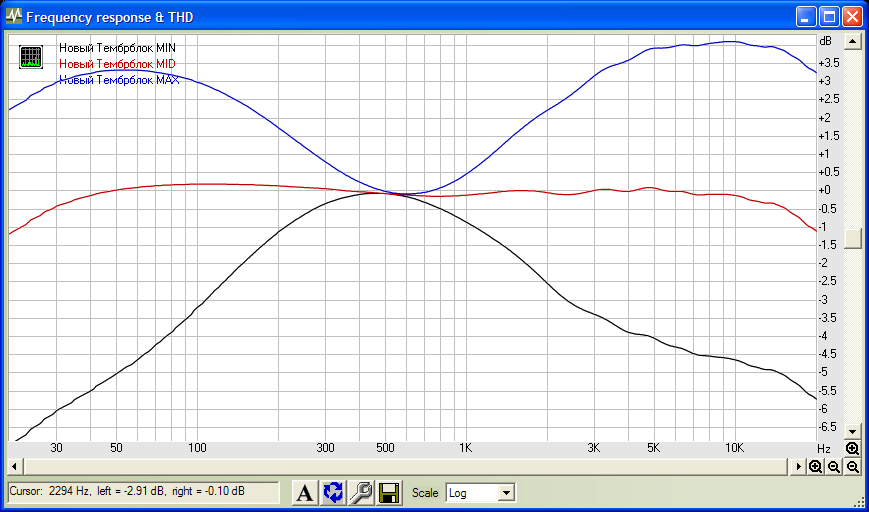Image resolution: width=869 pixels, height=512 pixels.
Task: Click the vertical scrollbar thumb
Action: [x=852, y=238]
